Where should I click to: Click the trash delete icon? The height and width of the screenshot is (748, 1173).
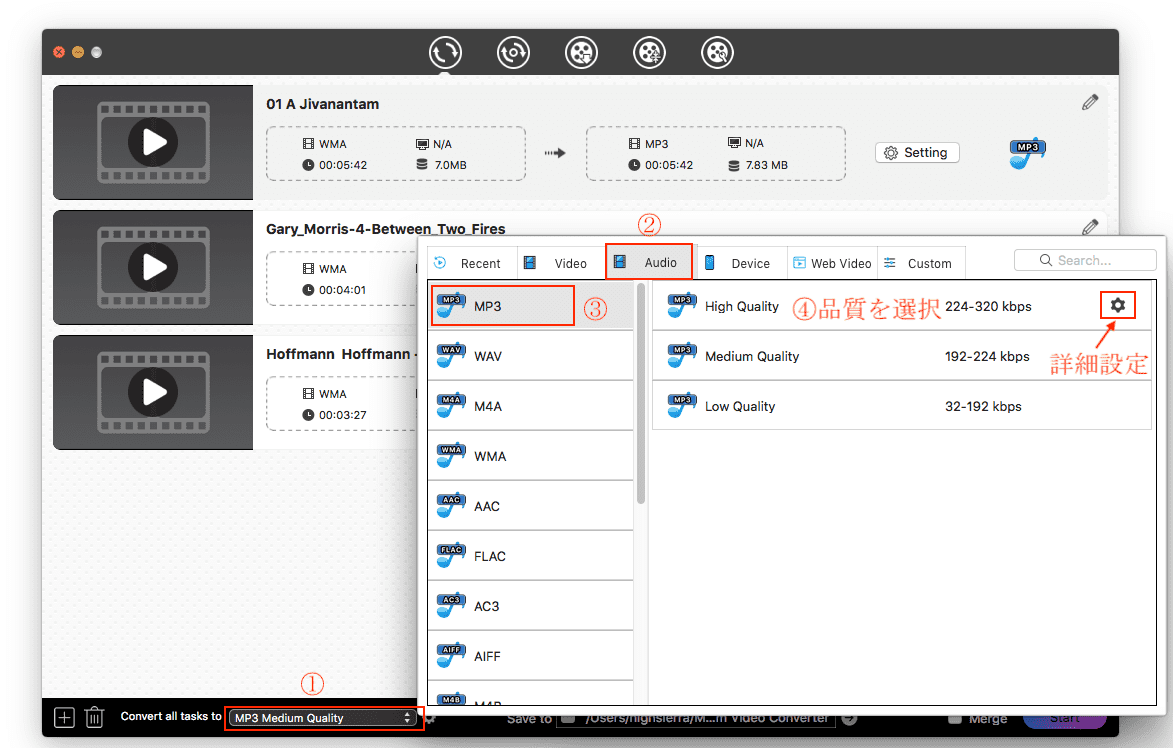[94, 717]
